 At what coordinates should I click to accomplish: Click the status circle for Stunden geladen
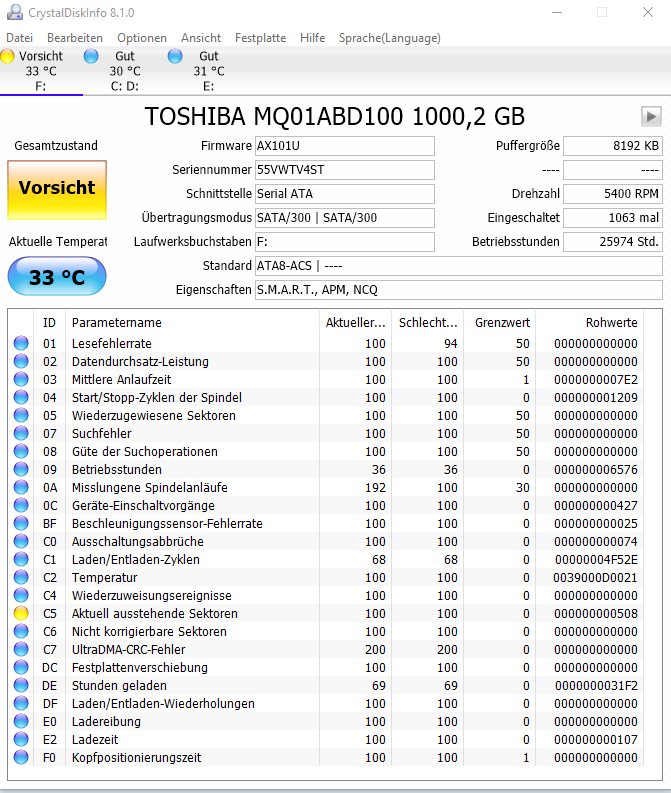click(21, 685)
